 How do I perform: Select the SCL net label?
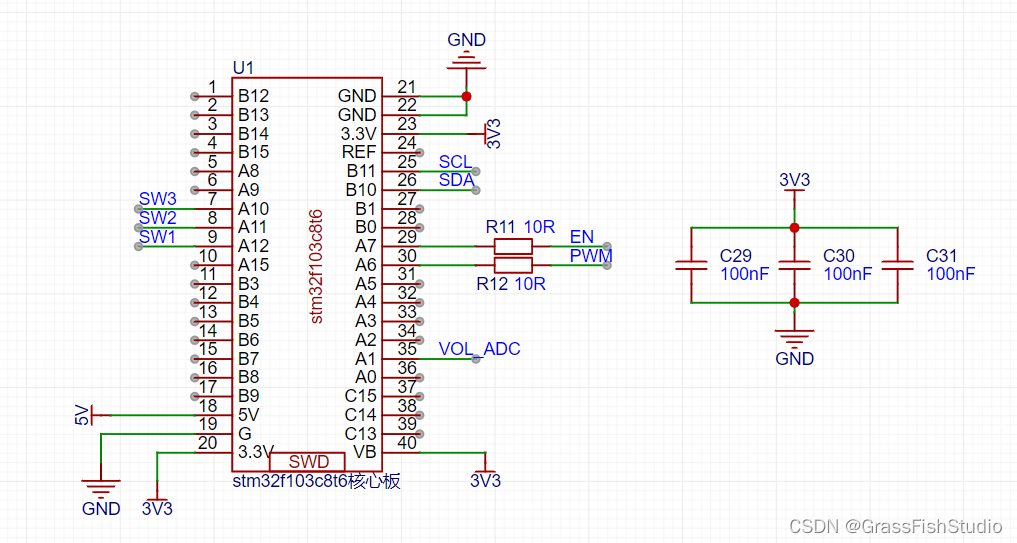[455, 162]
